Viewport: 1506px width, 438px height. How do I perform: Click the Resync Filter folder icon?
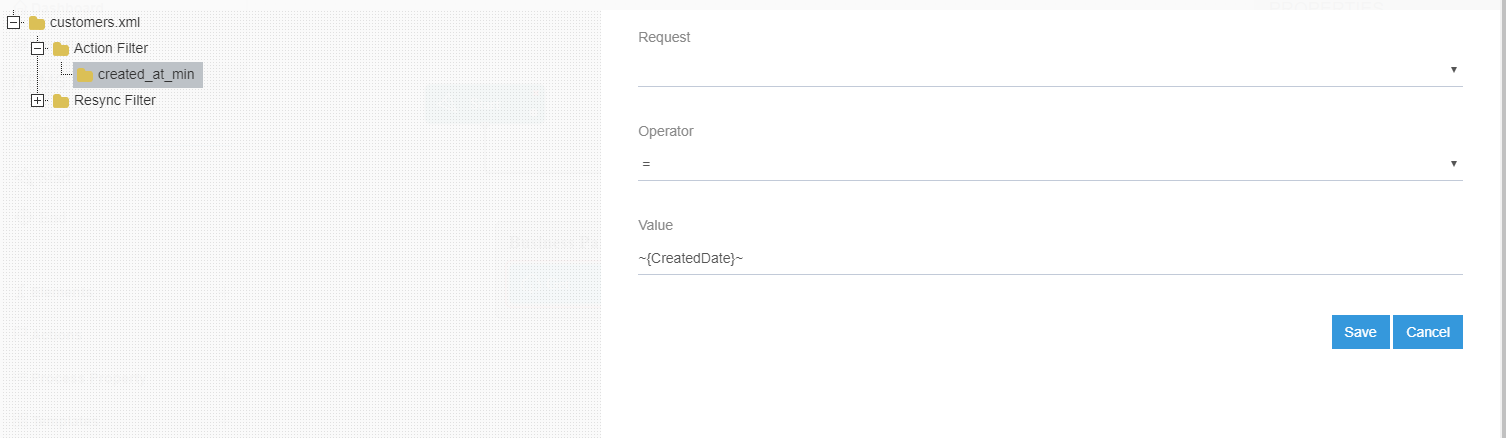(61, 100)
